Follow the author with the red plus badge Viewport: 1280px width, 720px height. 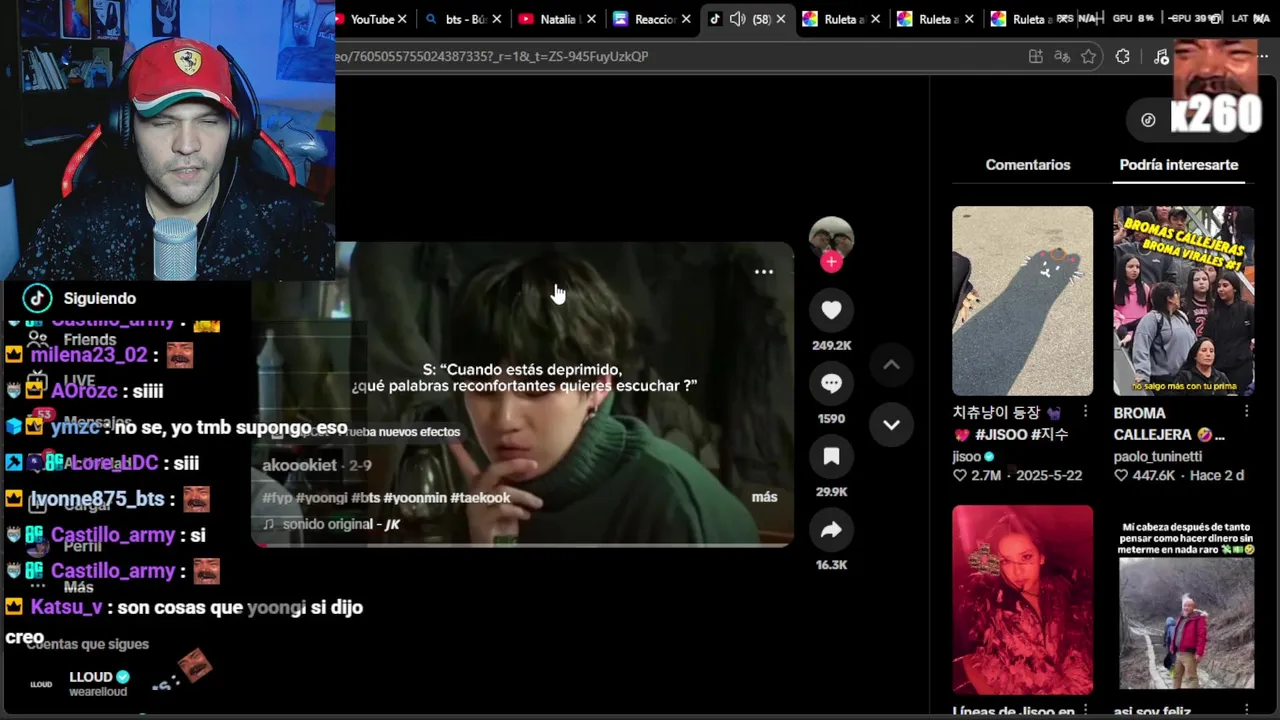[831, 262]
